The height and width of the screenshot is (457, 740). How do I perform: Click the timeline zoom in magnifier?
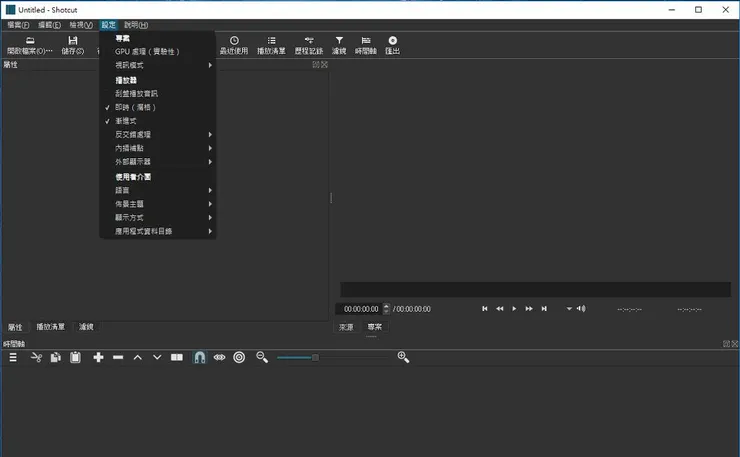[x=403, y=357]
